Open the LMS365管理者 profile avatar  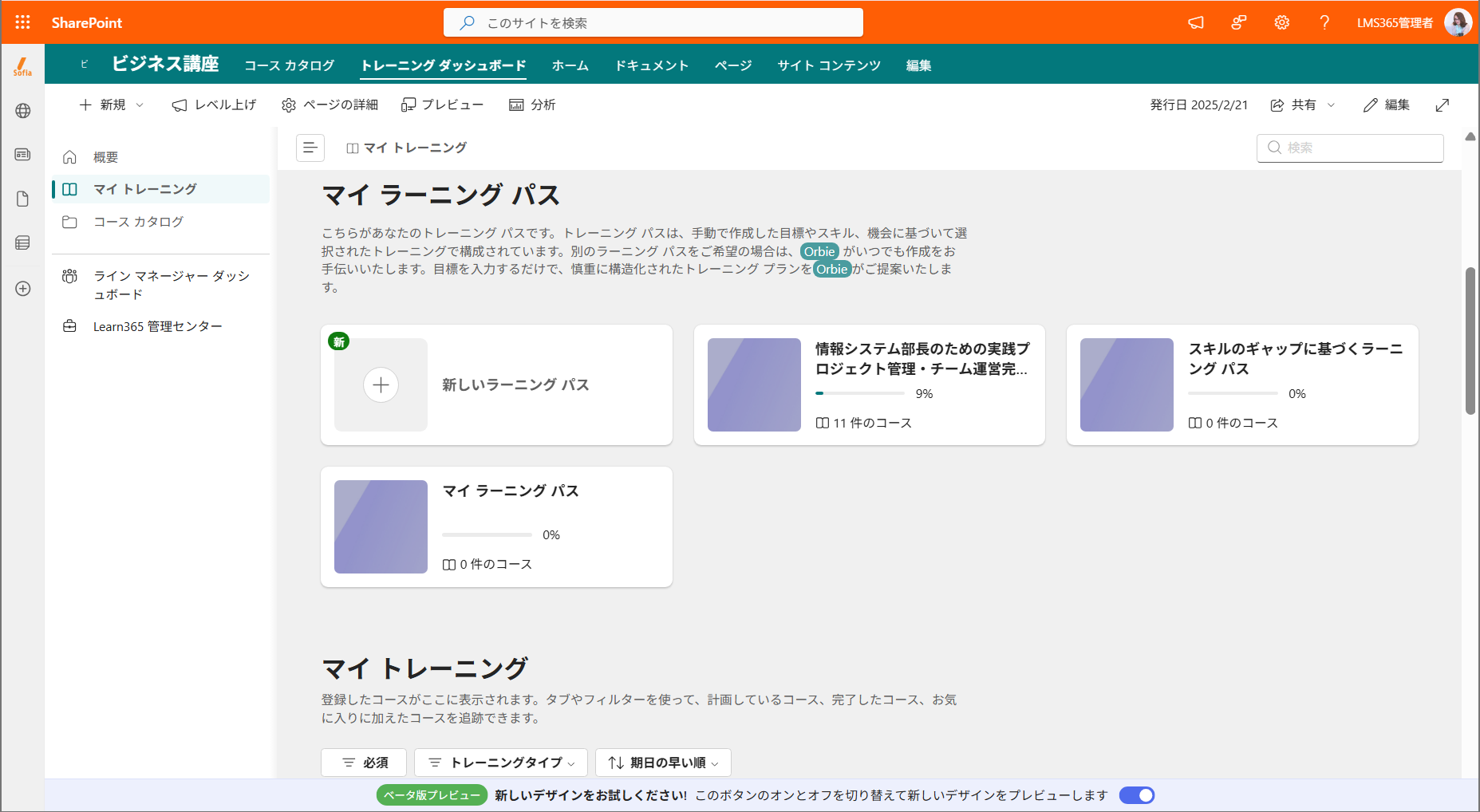coord(1458,22)
